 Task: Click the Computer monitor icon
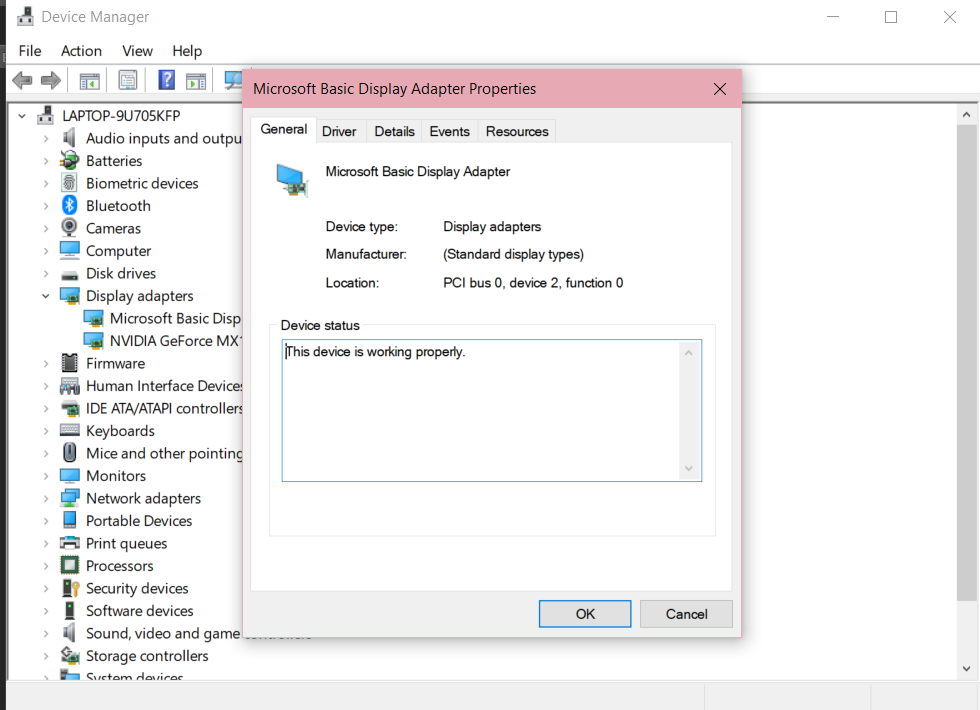(69, 250)
